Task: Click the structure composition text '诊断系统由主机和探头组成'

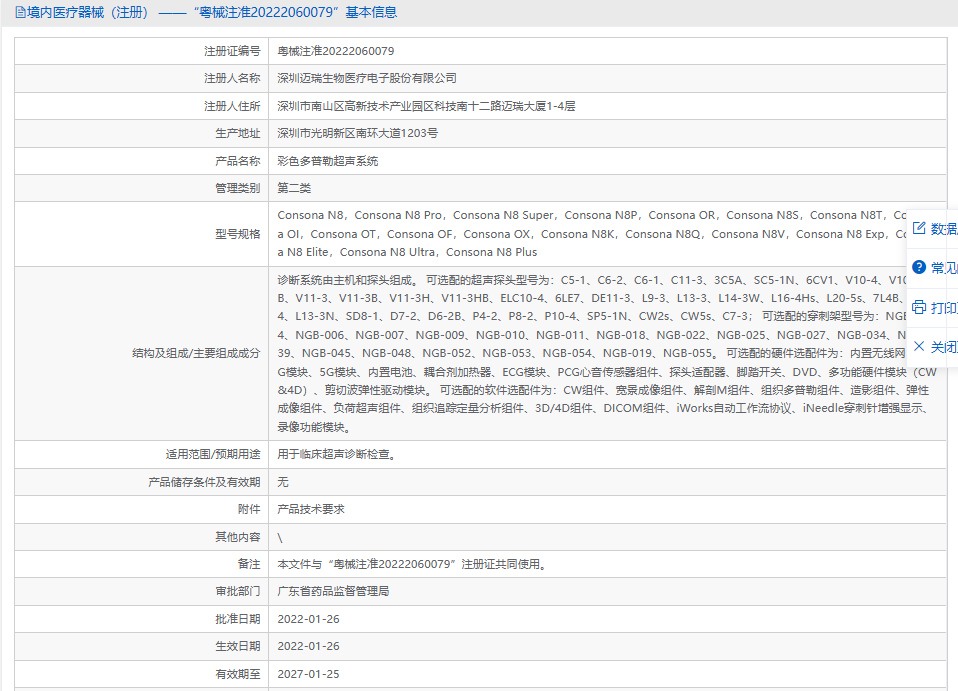Action: click(x=348, y=280)
